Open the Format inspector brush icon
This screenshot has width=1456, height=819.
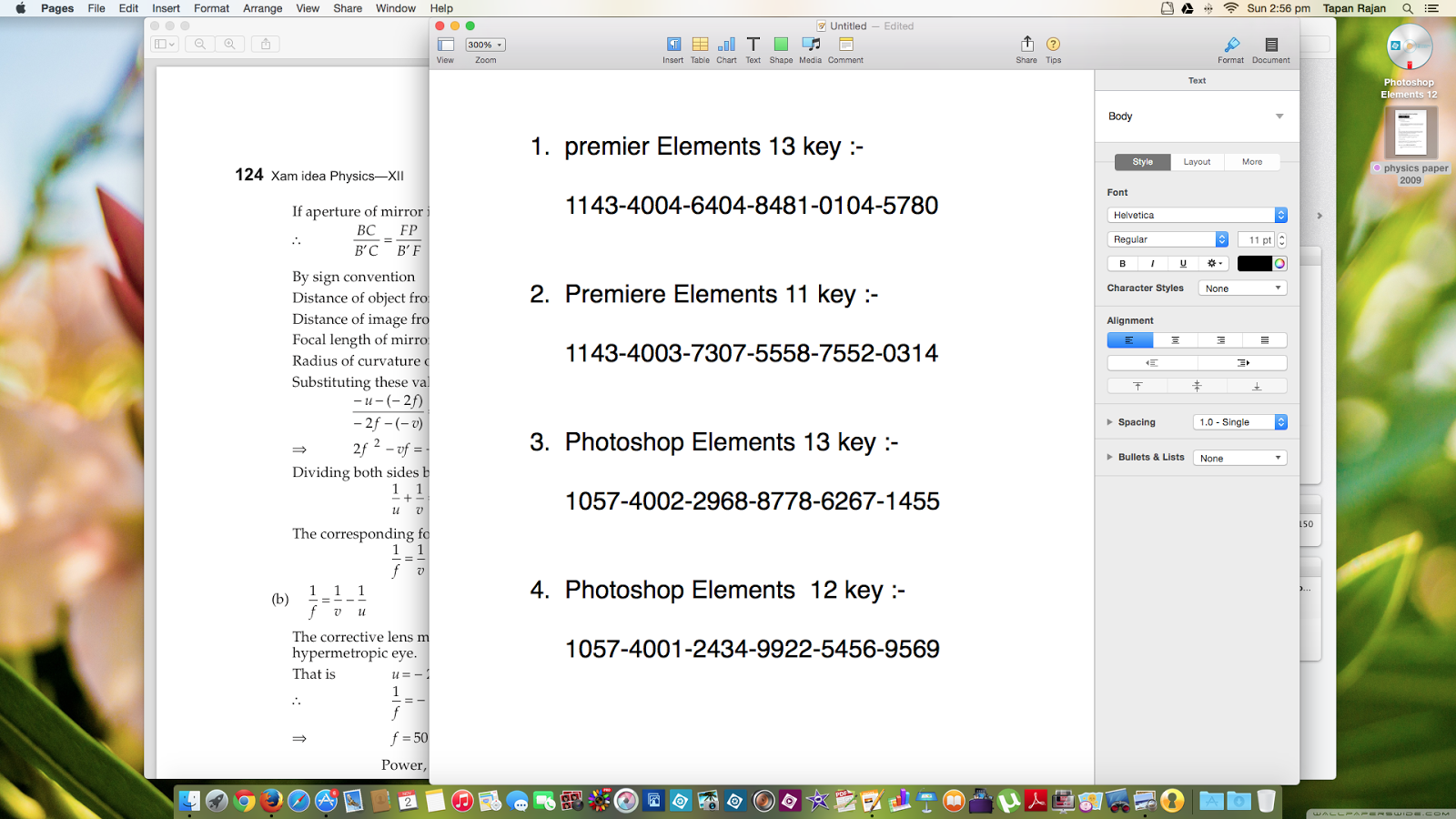click(x=1231, y=45)
